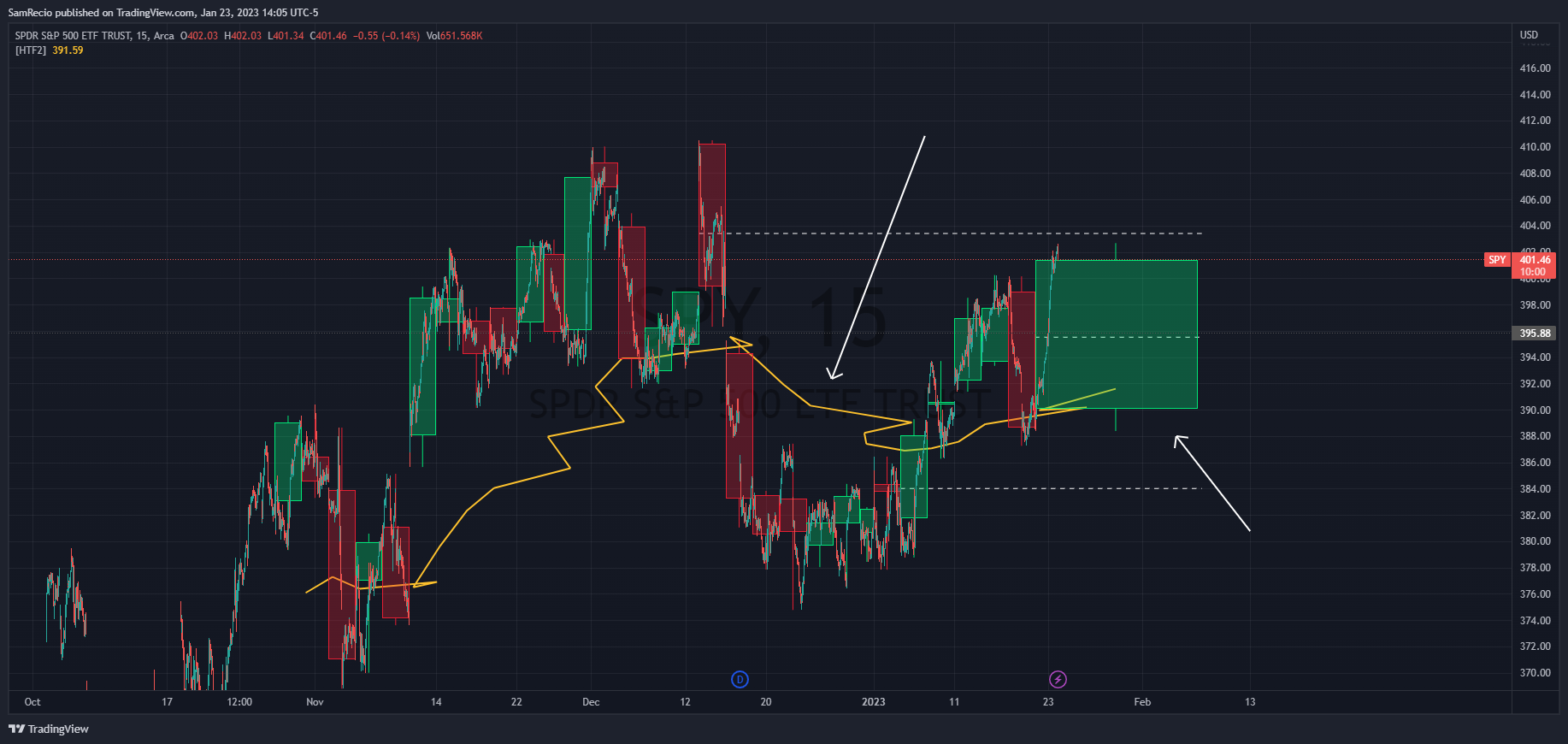
Task: Click the 401.46 current price tag
Action: 1534,260
